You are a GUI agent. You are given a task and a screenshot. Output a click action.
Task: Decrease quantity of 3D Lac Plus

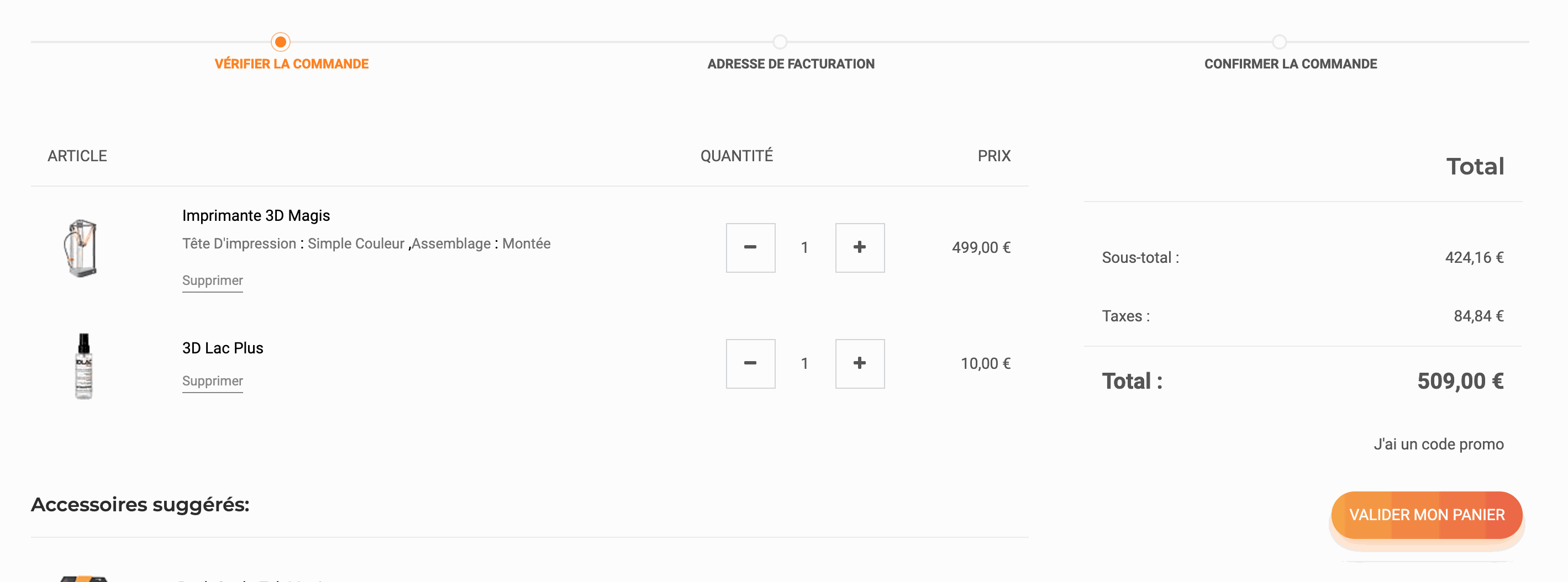pyautogui.click(x=750, y=364)
